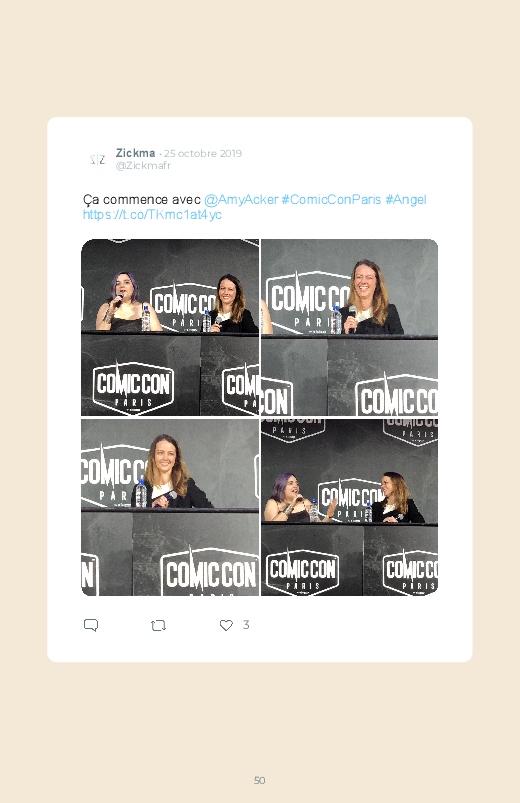Open the @AmyAcker mention
The width and height of the screenshot is (520, 803).
tap(241, 199)
